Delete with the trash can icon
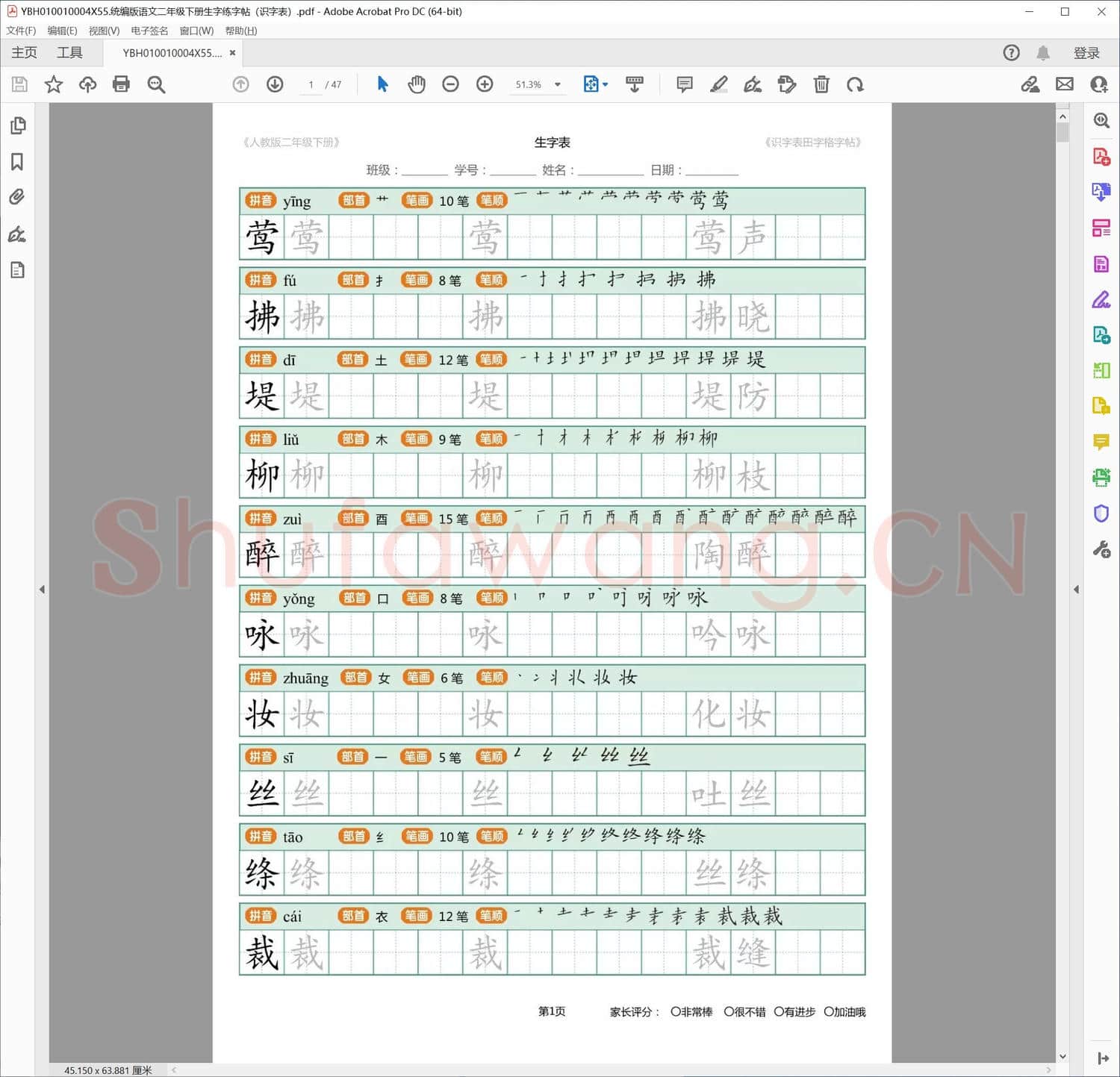 click(x=821, y=84)
